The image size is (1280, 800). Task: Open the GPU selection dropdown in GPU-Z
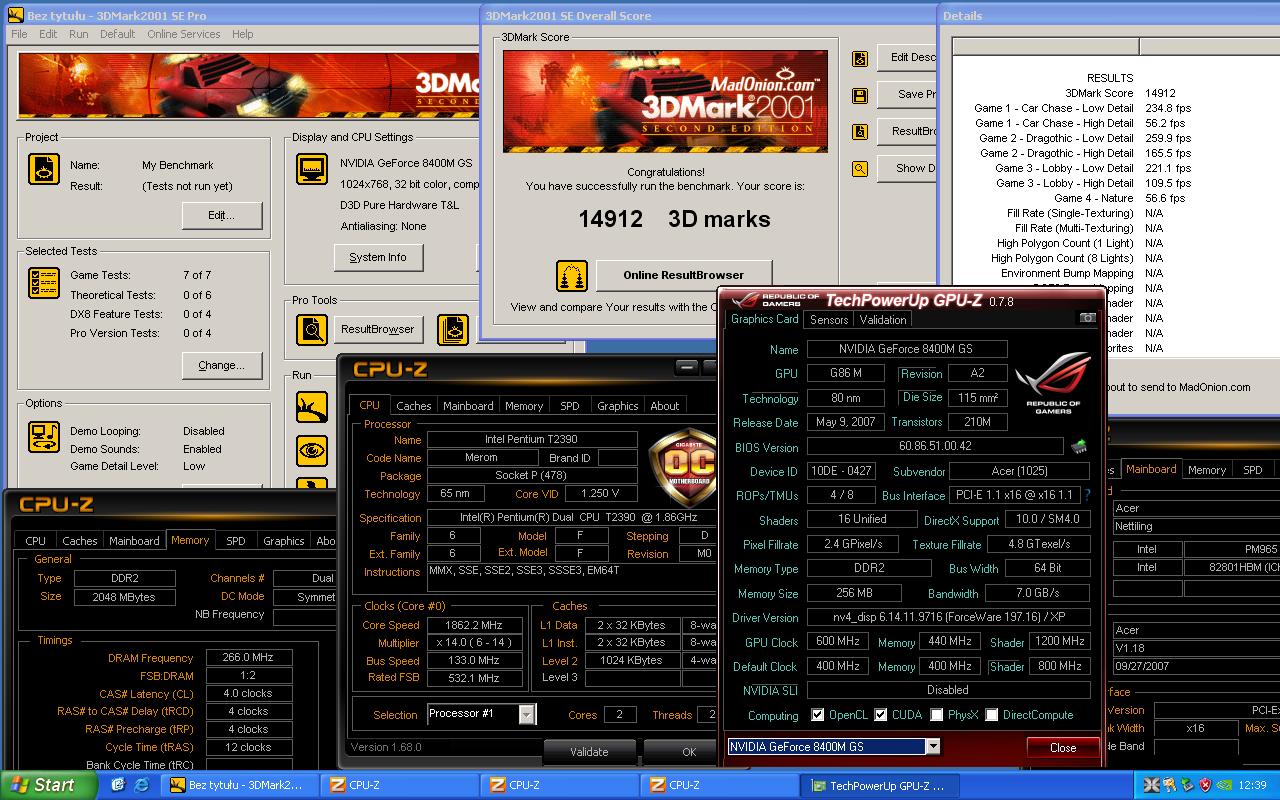click(x=932, y=747)
